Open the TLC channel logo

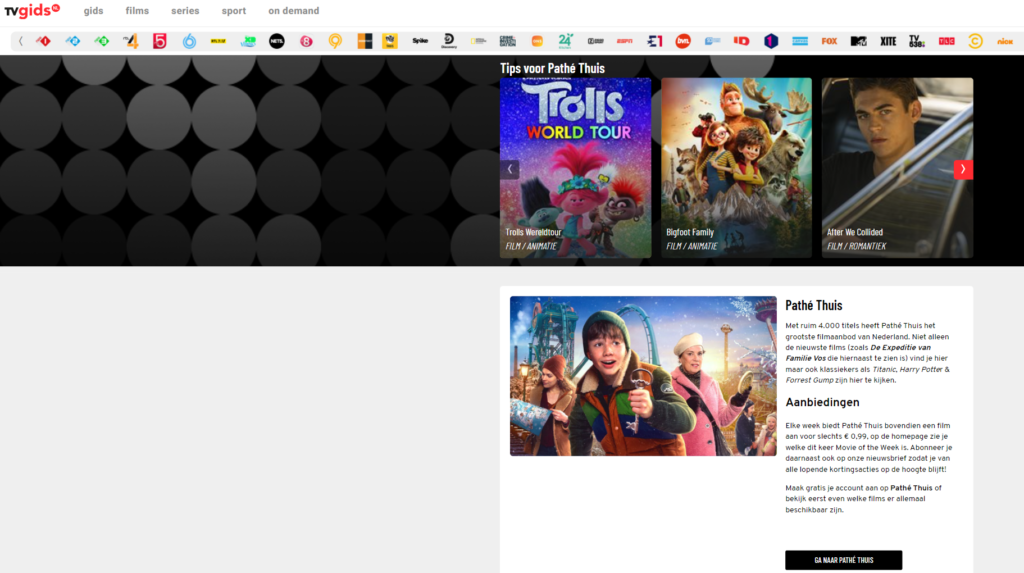click(x=946, y=41)
